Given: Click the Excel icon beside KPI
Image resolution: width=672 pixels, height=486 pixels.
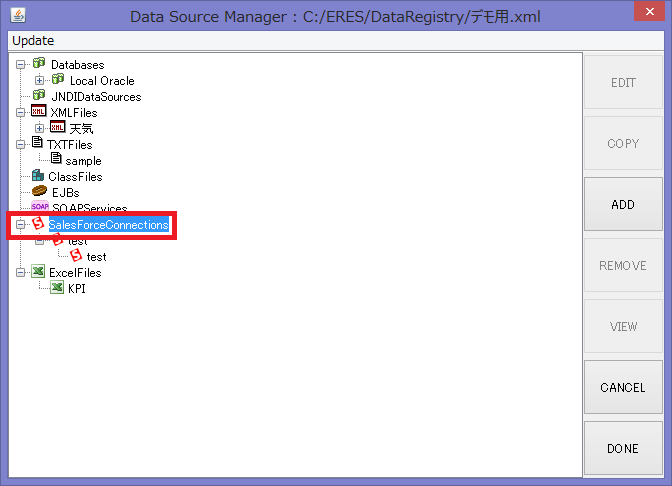Looking at the screenshot, I should (x=57, y=287).
